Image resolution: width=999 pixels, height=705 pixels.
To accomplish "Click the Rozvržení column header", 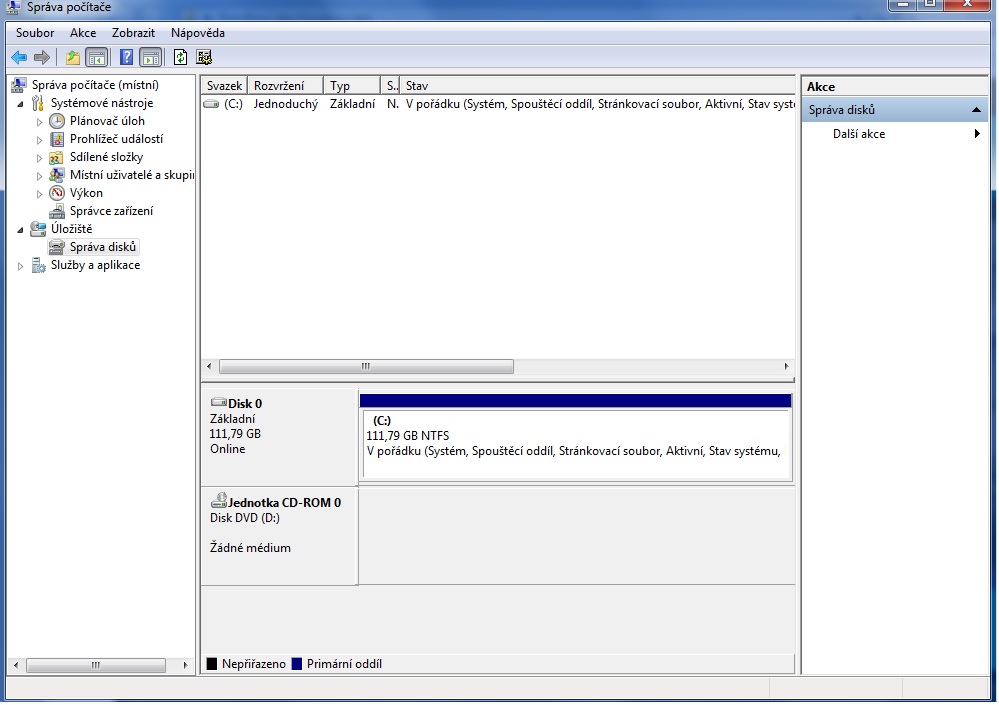I will (x=285, y=86).
